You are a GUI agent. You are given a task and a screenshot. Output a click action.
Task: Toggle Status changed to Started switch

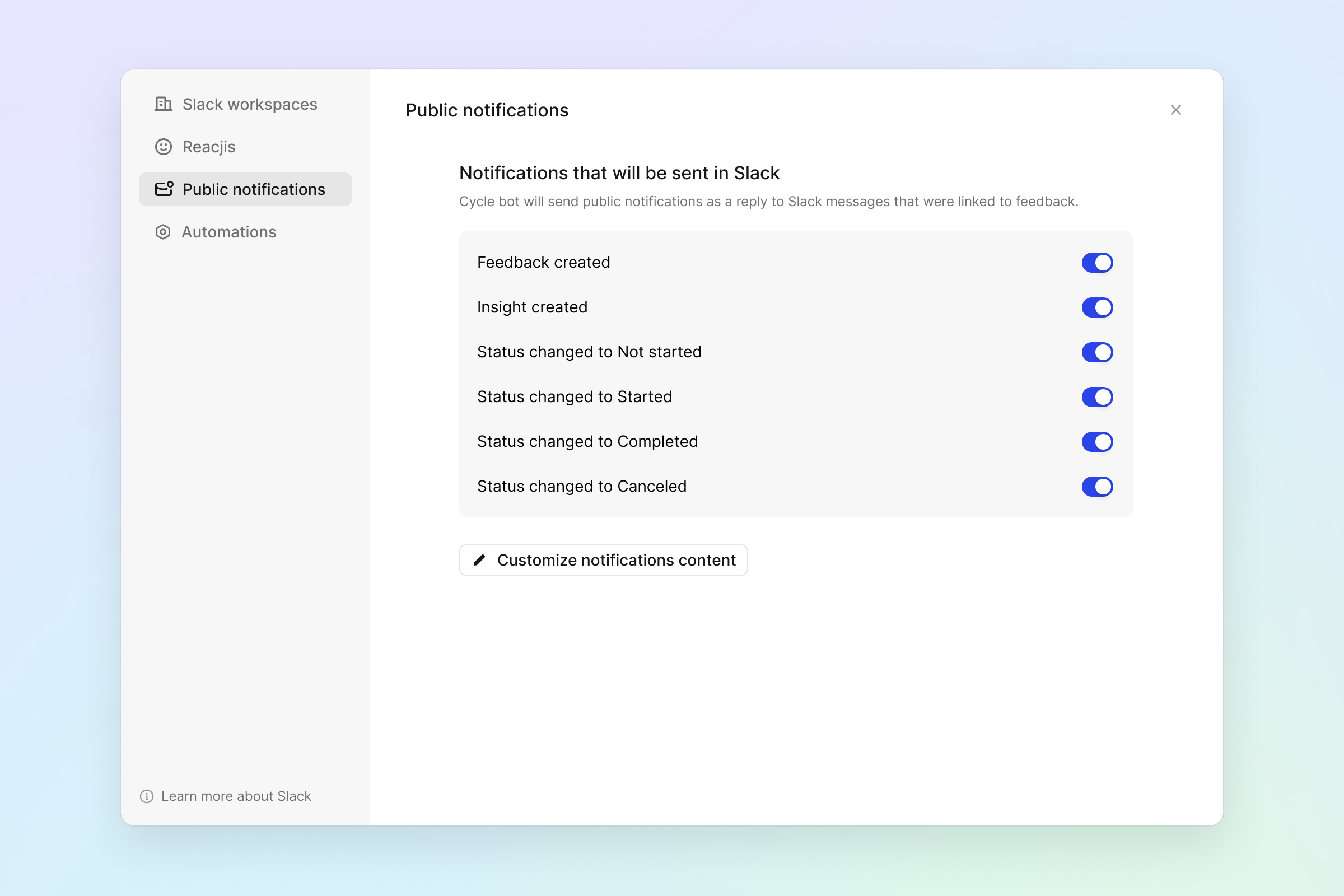(1097, 397)
